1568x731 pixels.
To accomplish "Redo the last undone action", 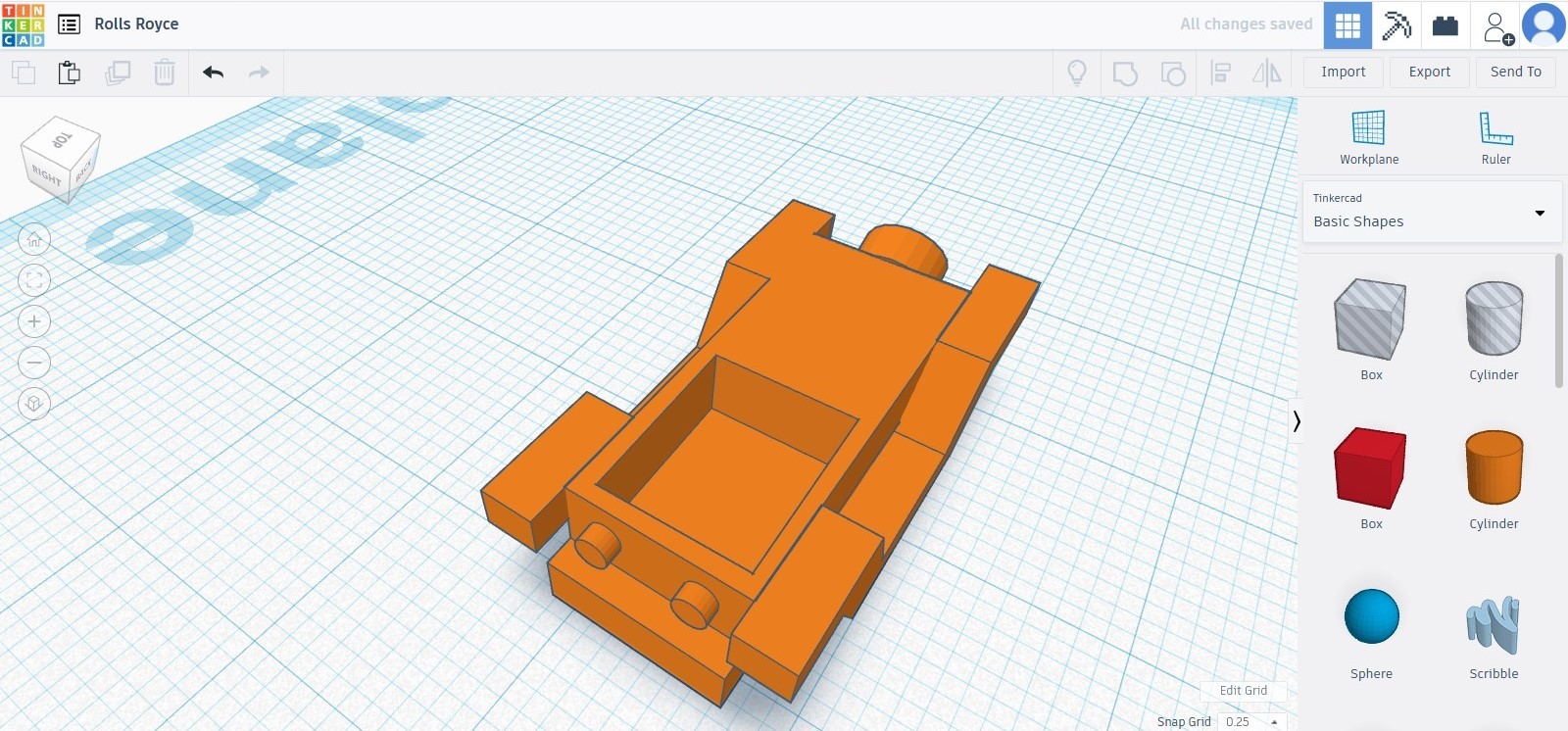I will (259, 73).
